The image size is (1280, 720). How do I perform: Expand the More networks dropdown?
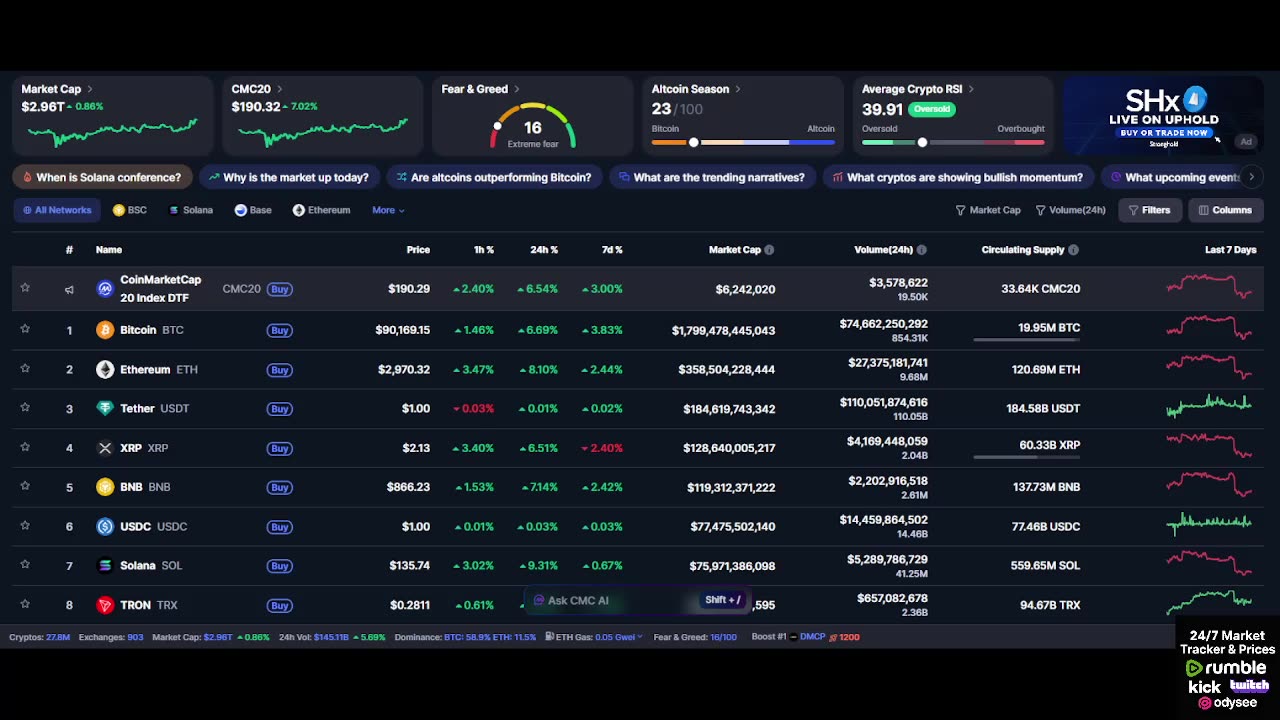coord(388,210)
